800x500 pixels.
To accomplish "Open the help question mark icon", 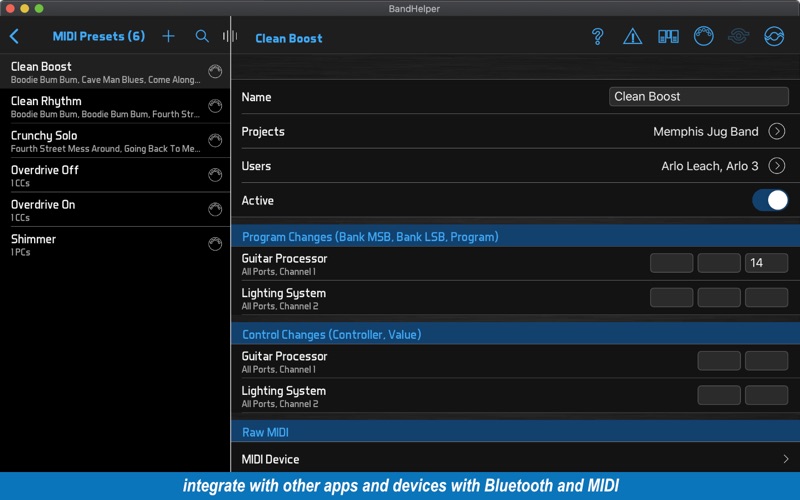I will [x=597, y=36].
